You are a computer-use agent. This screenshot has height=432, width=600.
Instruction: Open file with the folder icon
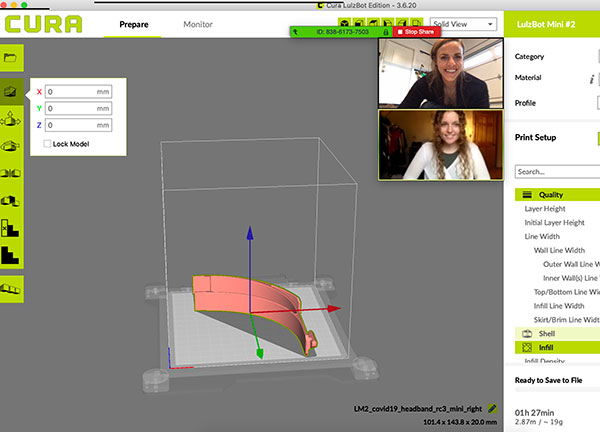point(10,58)
